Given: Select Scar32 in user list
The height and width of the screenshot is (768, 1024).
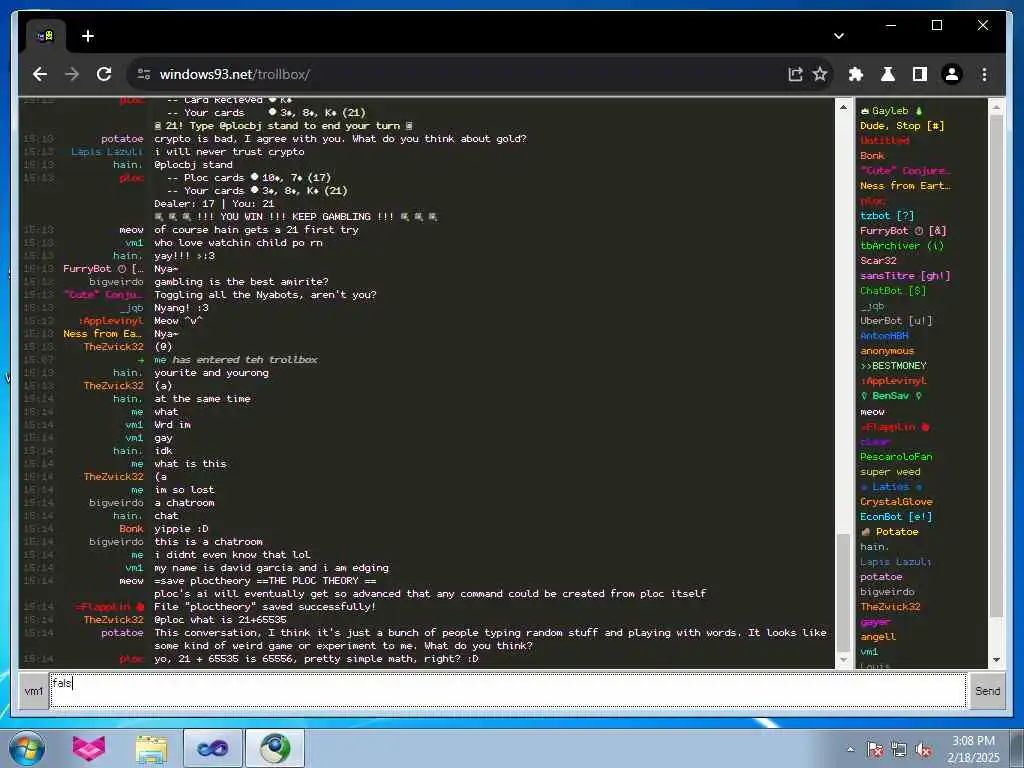Looking at the screenshot, I should click(x=878, y=261).
